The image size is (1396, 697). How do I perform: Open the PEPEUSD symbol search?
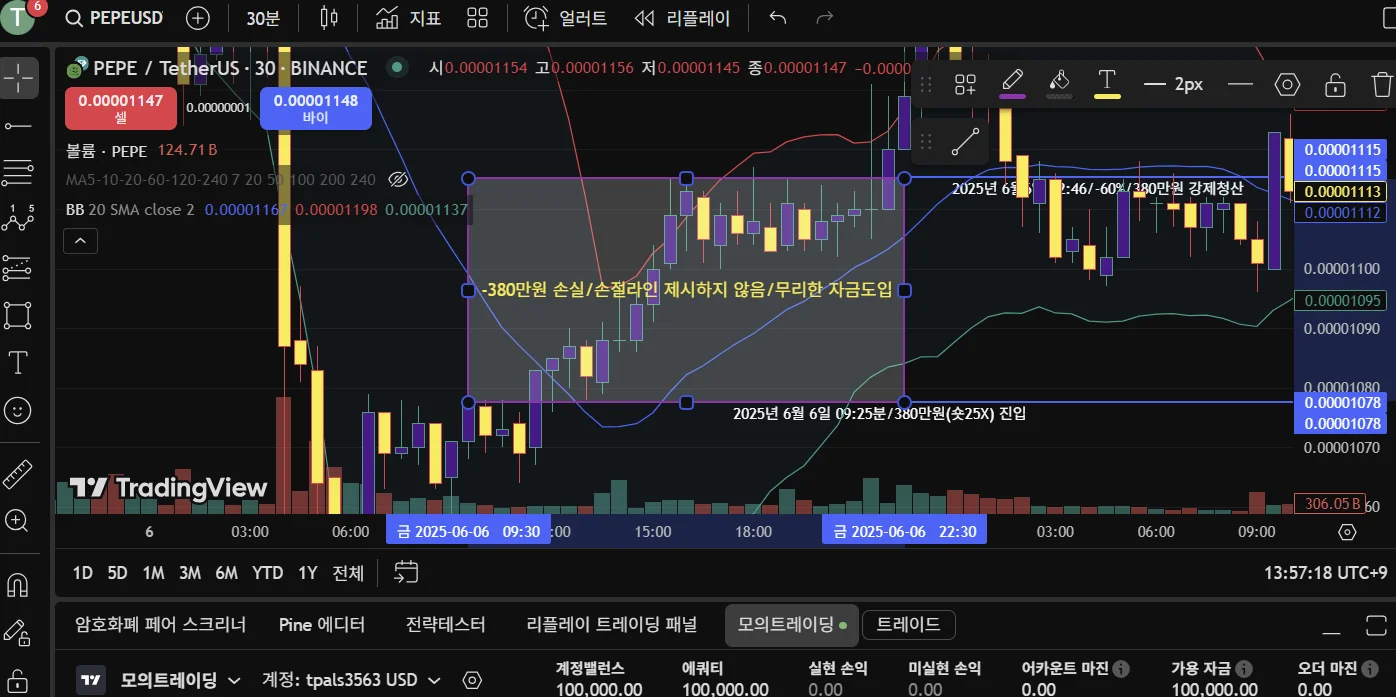[113, 18]
